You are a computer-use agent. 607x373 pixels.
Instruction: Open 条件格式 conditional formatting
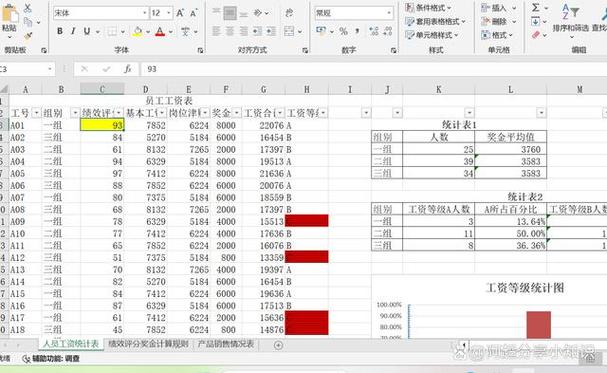point(429,8)
